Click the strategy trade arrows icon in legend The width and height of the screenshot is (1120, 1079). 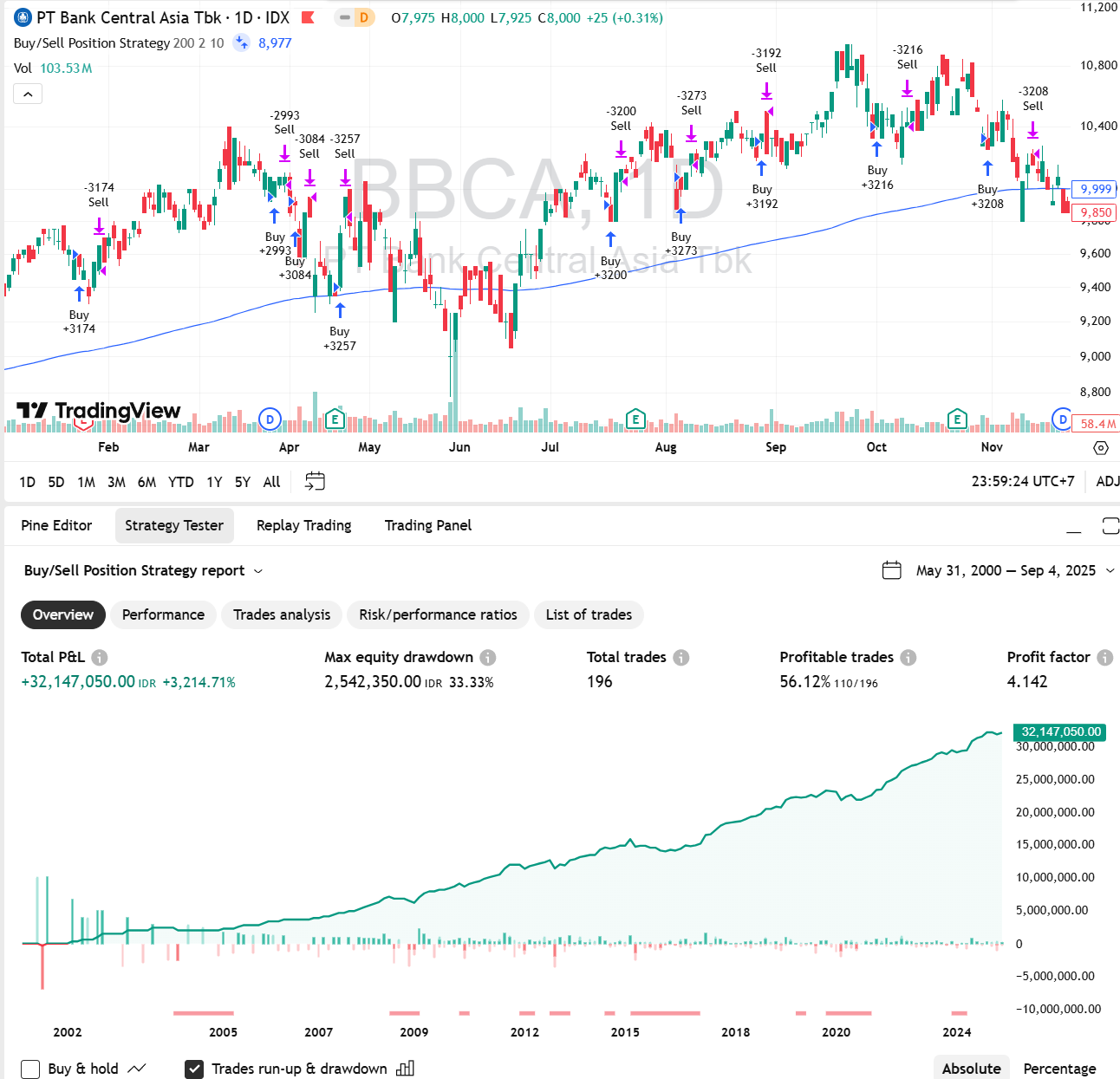coord(241,42)
